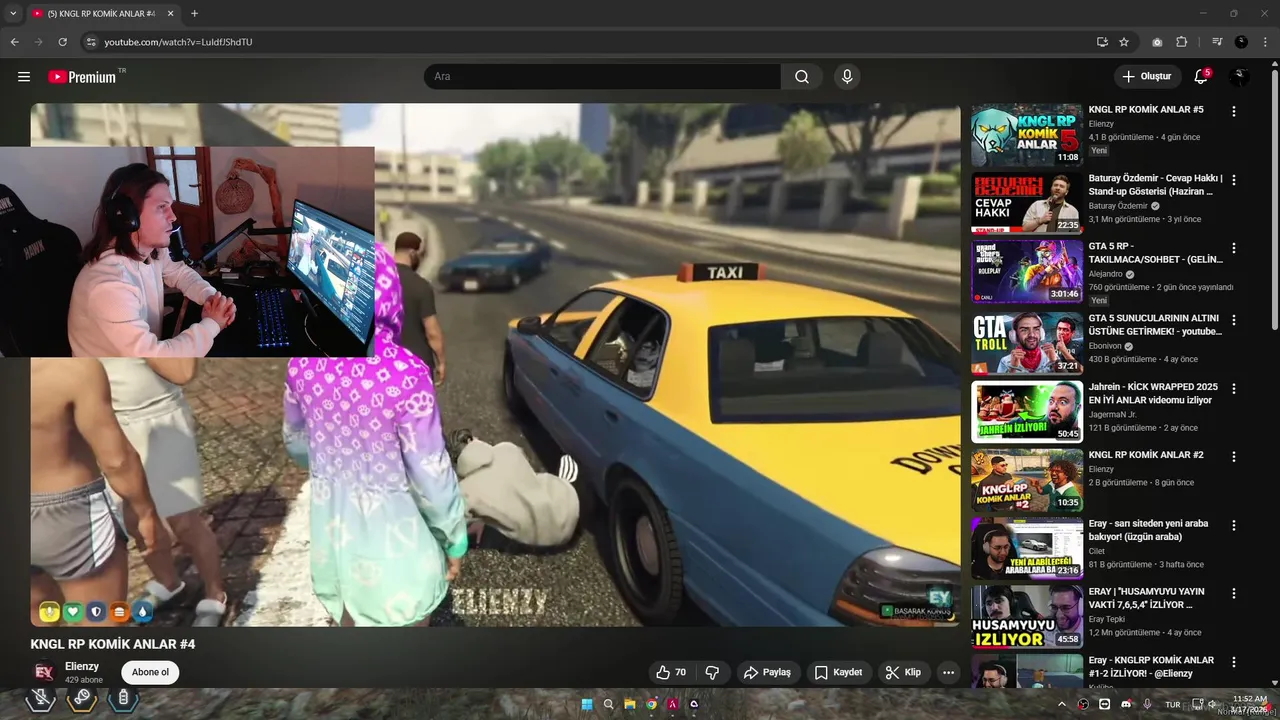Open Chrome from the taskbar
The image size is (1280, 720).
coord(651,704)
